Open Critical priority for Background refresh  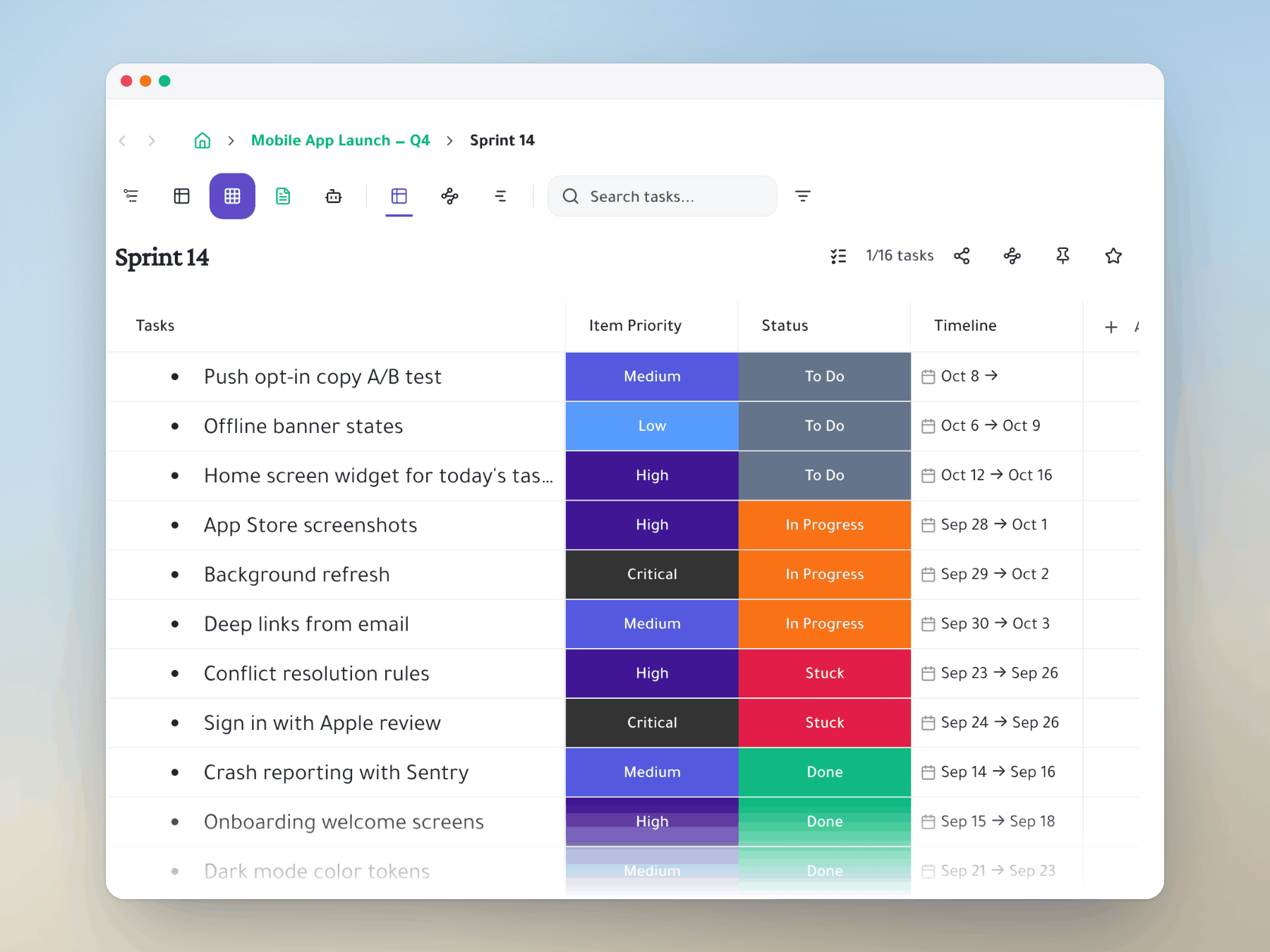click(x=652, y=575)
